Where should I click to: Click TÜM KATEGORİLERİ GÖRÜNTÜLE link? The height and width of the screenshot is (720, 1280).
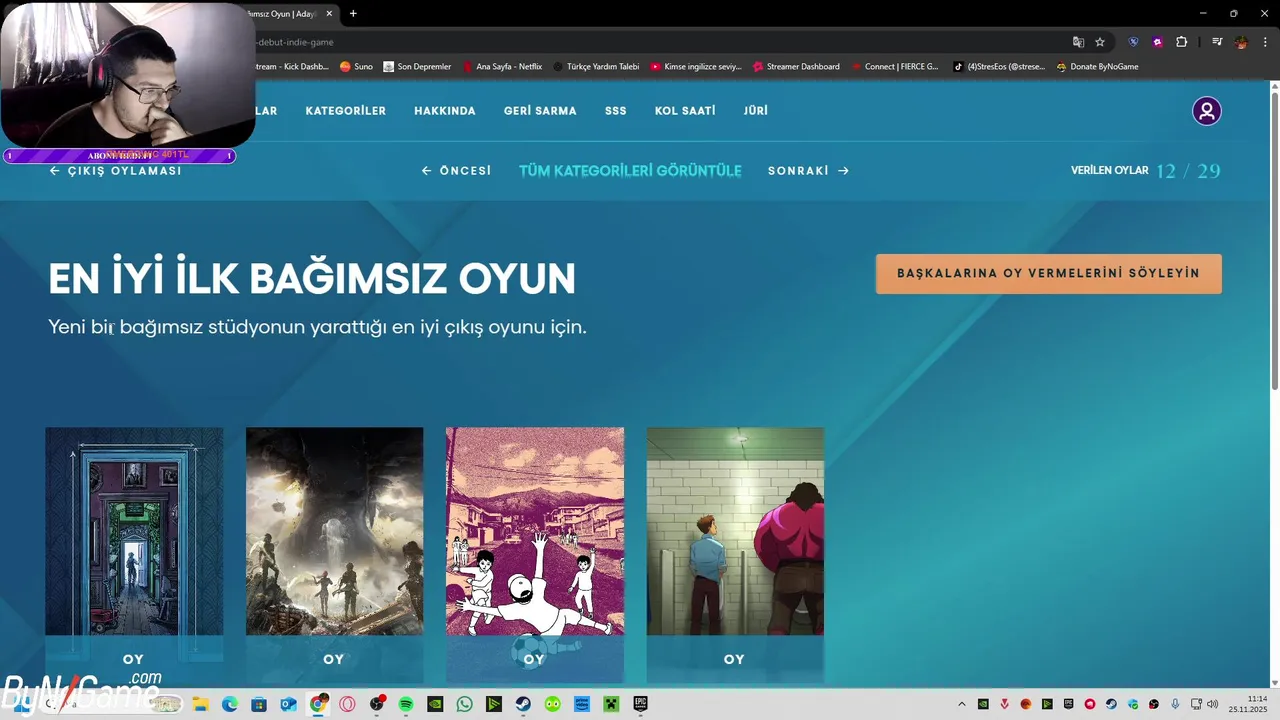click(630, 171)
